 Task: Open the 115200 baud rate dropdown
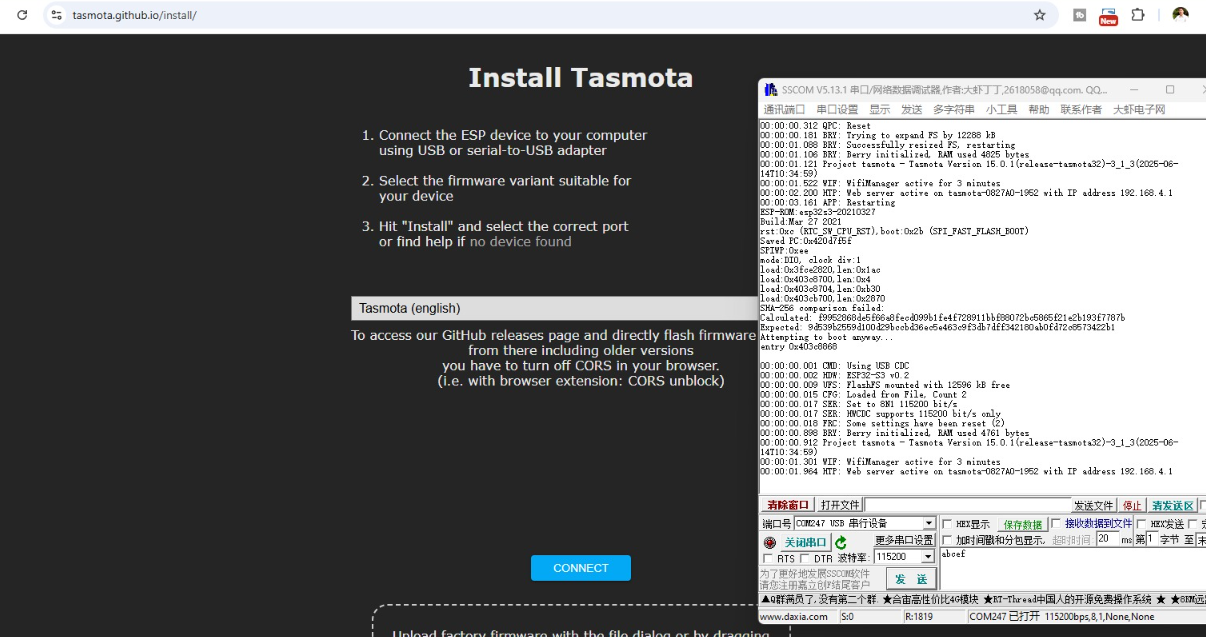pyautogui.click(x=927, y=557)
